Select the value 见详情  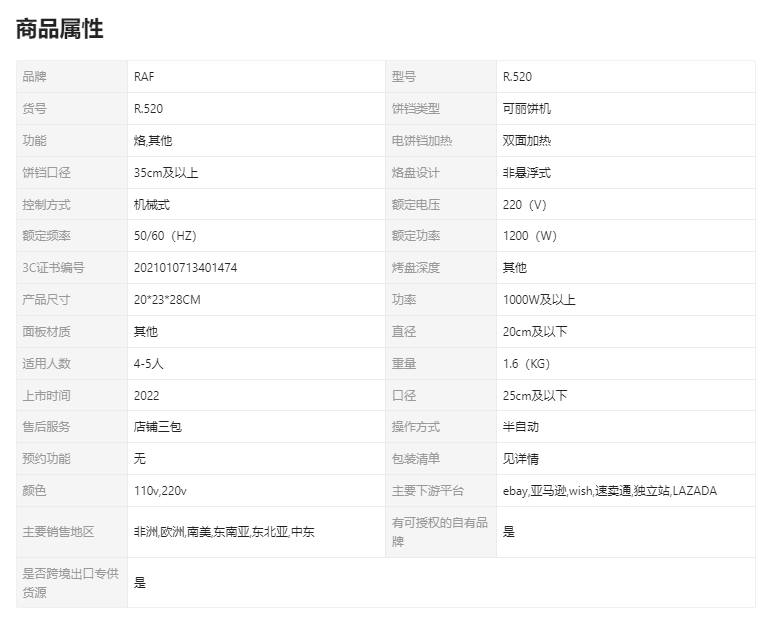coord(521,458)
